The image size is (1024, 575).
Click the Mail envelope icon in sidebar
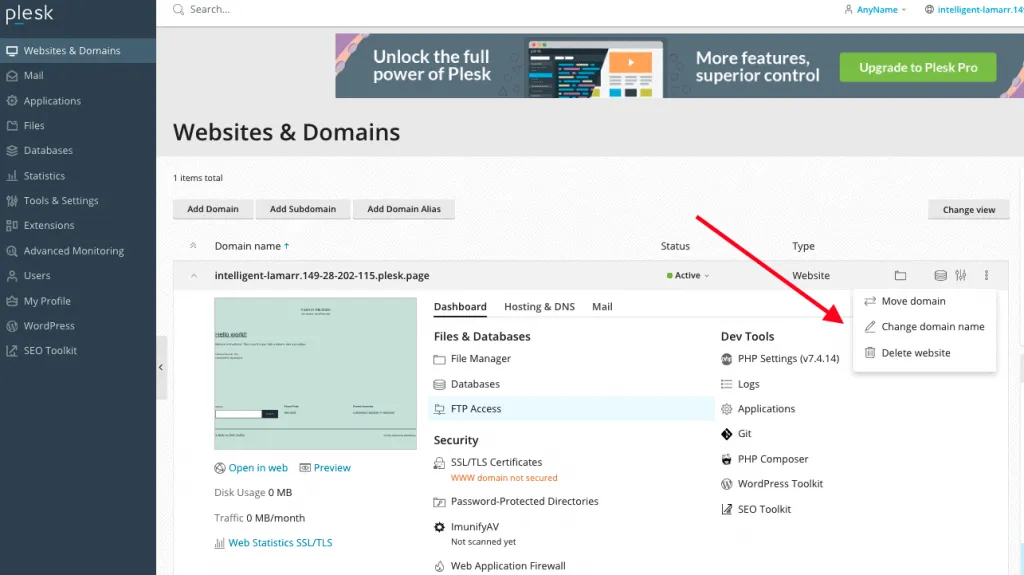(x=12, y=76)
